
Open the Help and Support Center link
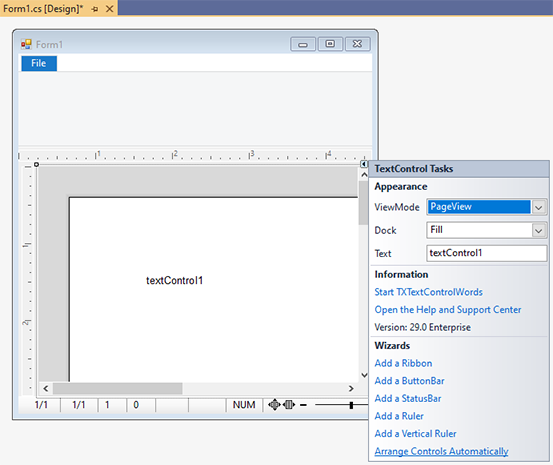click(448, 310)
